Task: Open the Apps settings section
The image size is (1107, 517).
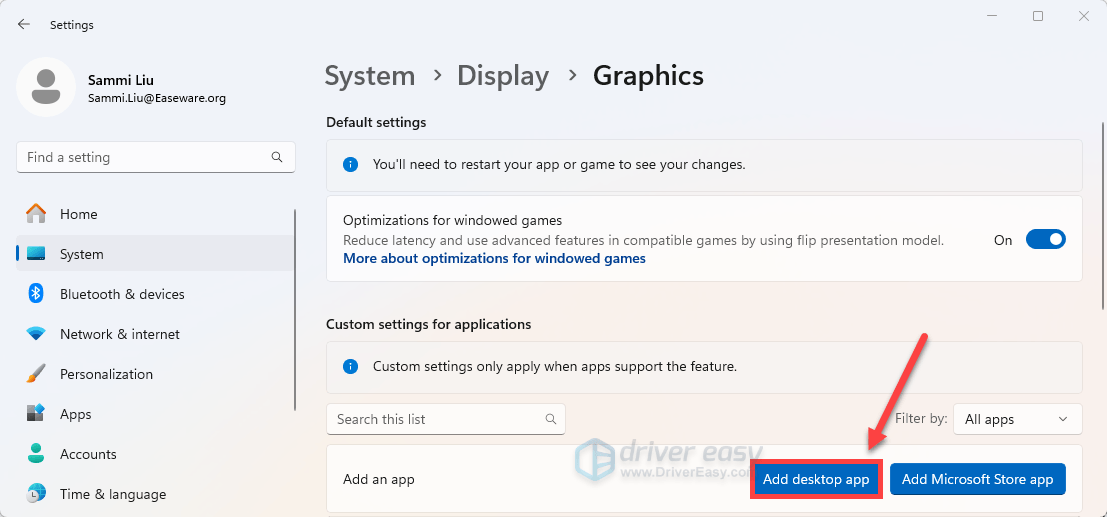Action: tap(75, 414)
